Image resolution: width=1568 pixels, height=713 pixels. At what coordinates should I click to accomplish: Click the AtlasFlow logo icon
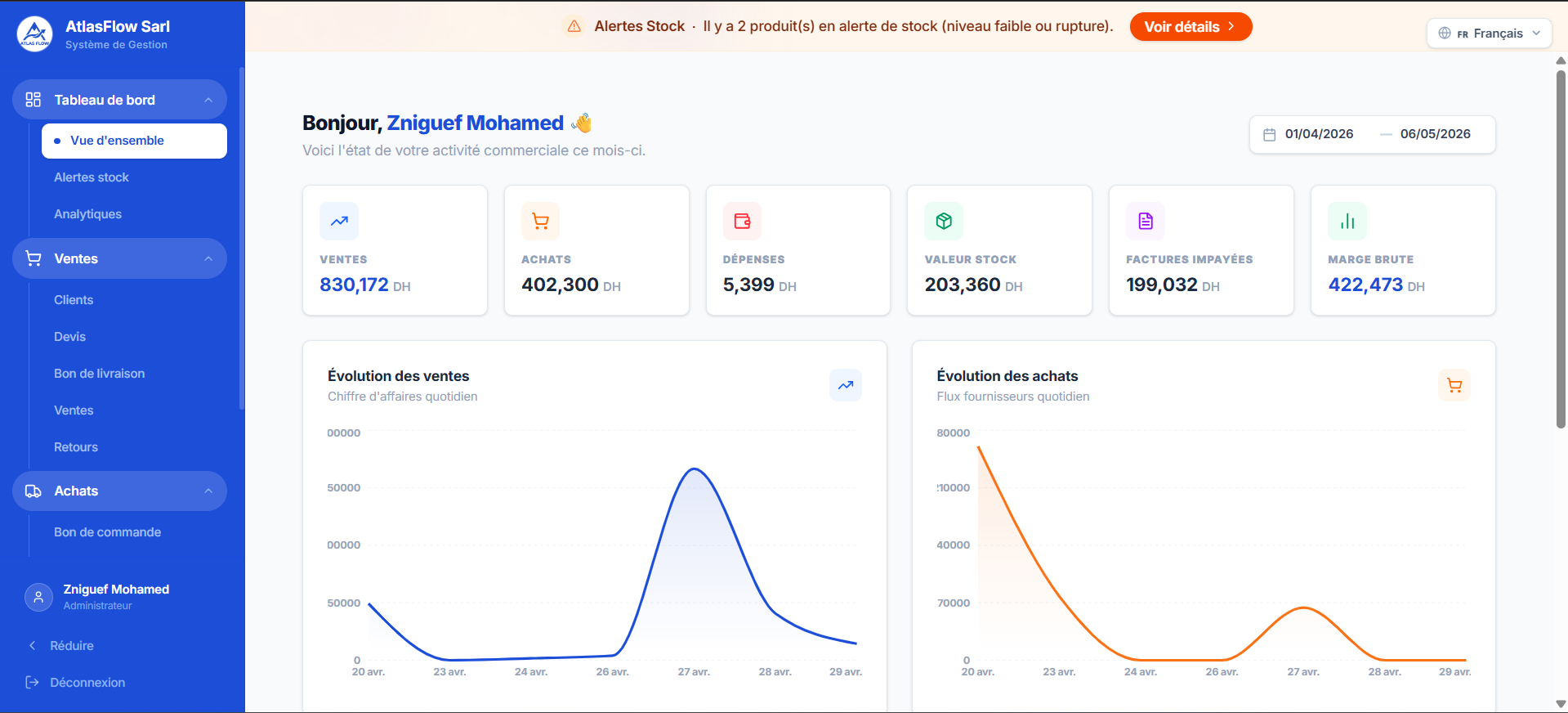click(x=35, y=34)
